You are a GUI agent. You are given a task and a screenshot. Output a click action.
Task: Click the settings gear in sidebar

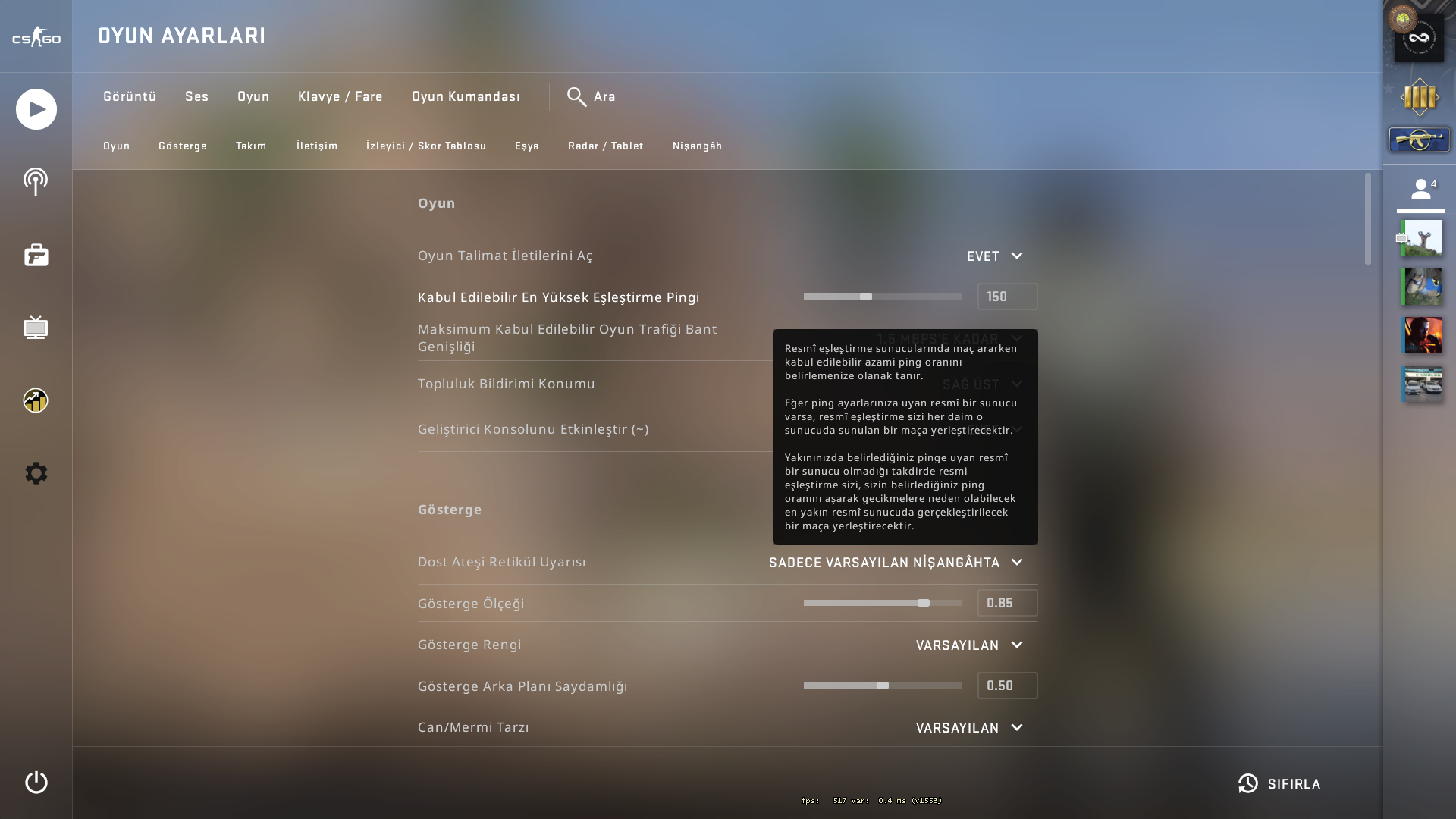[x=36, y=473]
